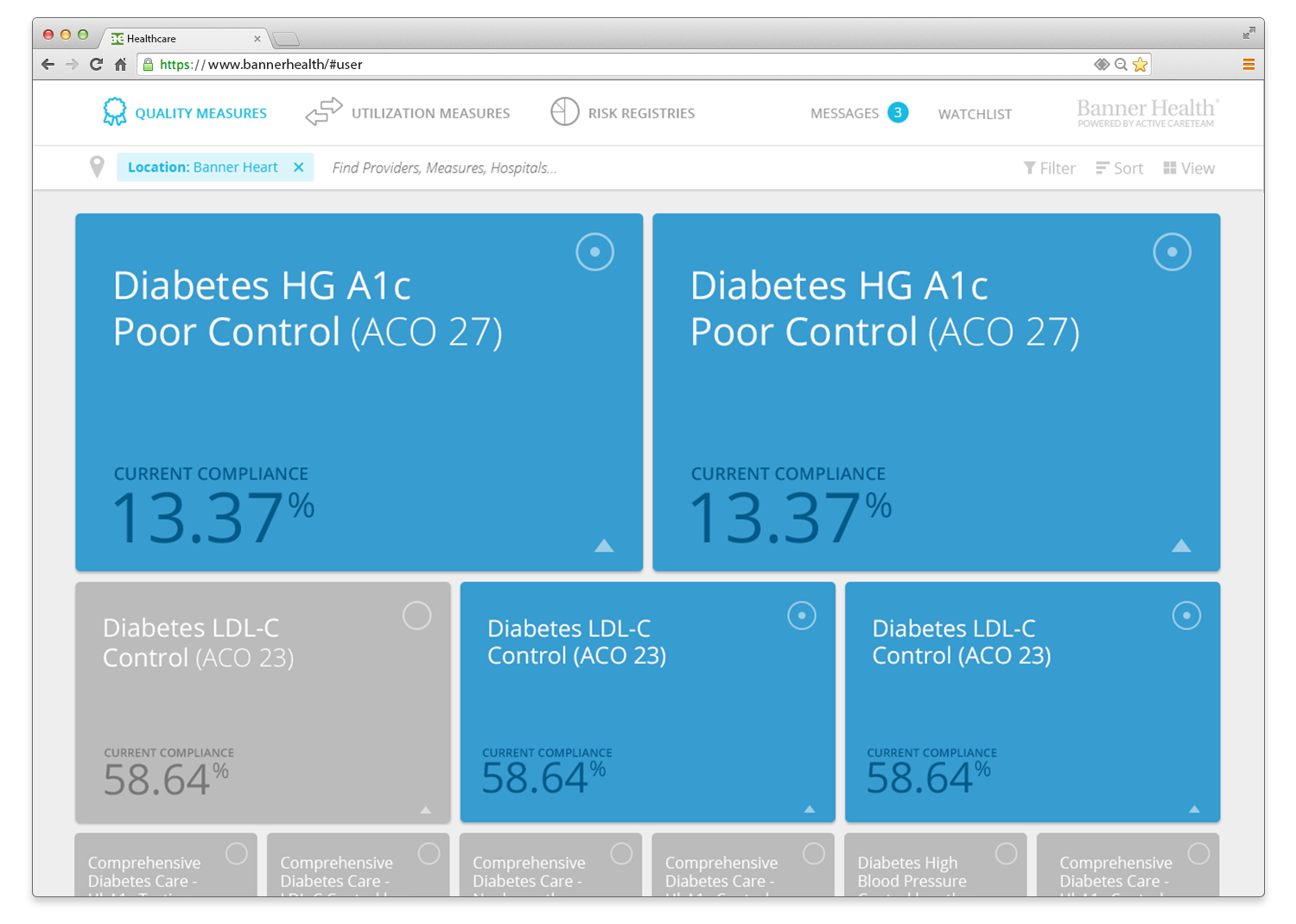This screenshot has height=924, width=1296.
Task: Select the Healthcare tab
Action: (185, 39)
